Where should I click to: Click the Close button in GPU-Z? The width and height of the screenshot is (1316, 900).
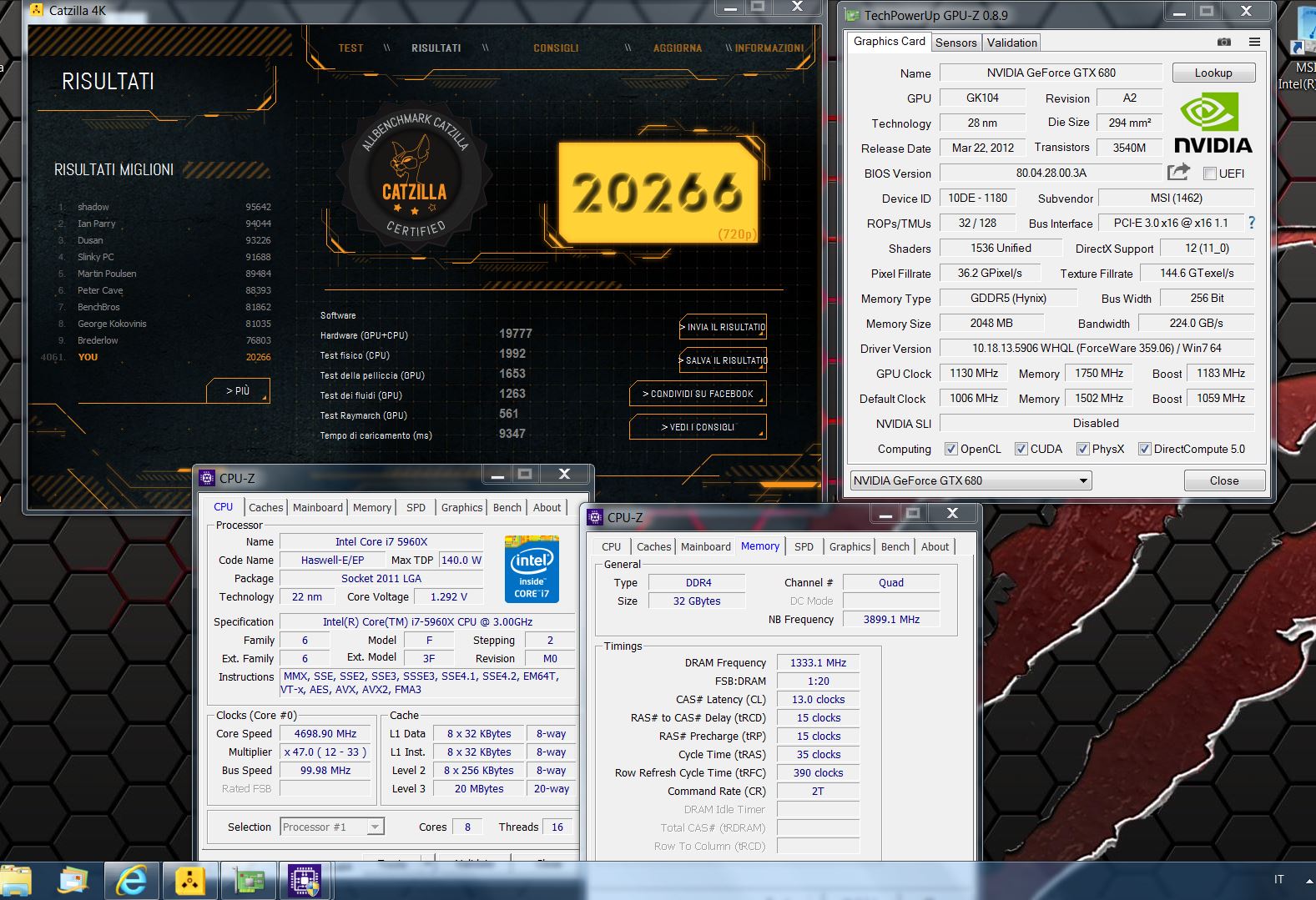point(1224,480)
